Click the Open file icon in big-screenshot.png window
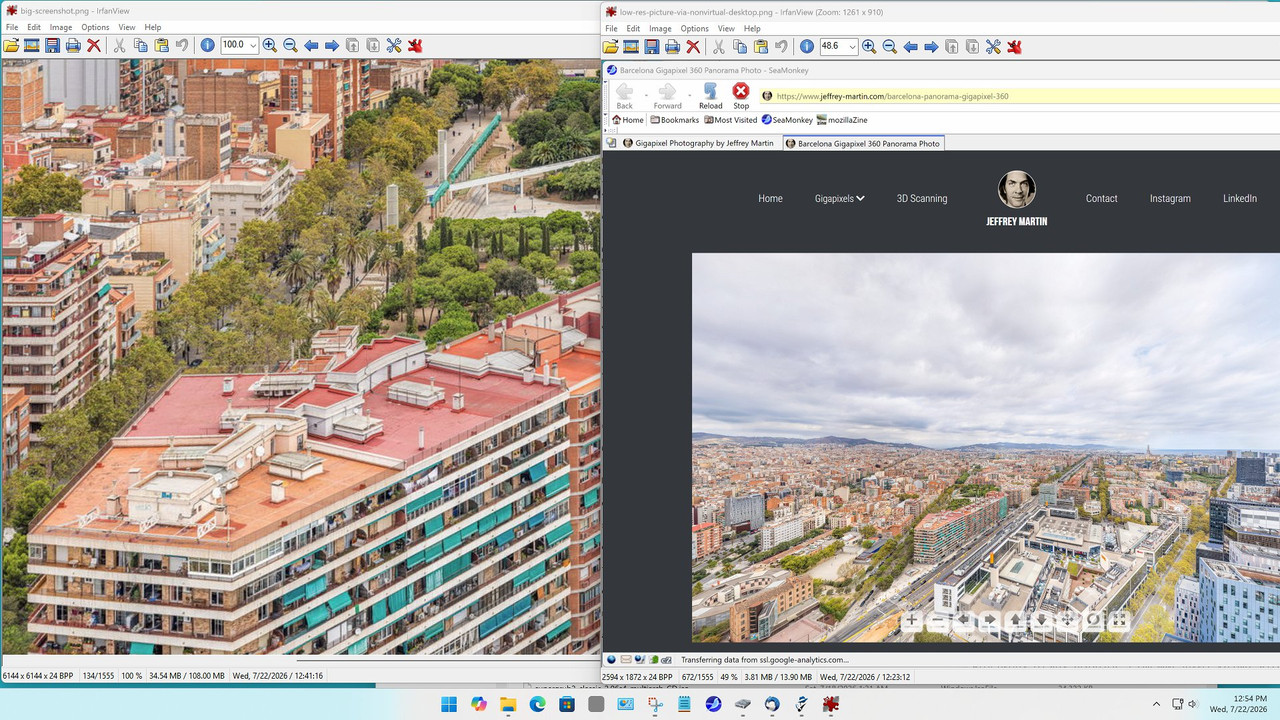1280x720 pixels. [x=12, y=45]
